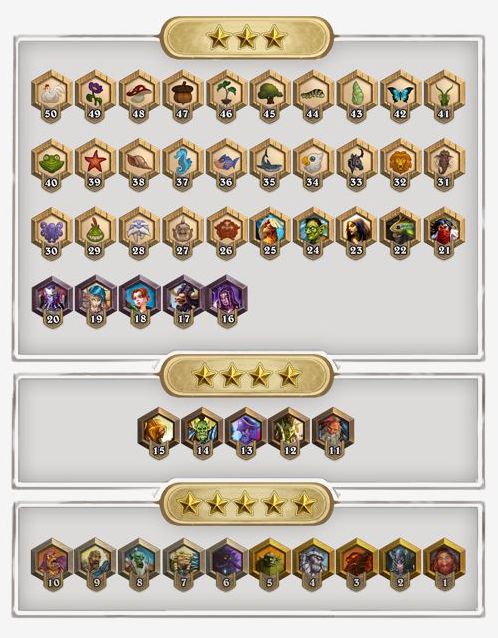This screenshot has width=498, height=638.
Task: Click the red-haired girl rank 18 portrait
Action: point(140,301)
